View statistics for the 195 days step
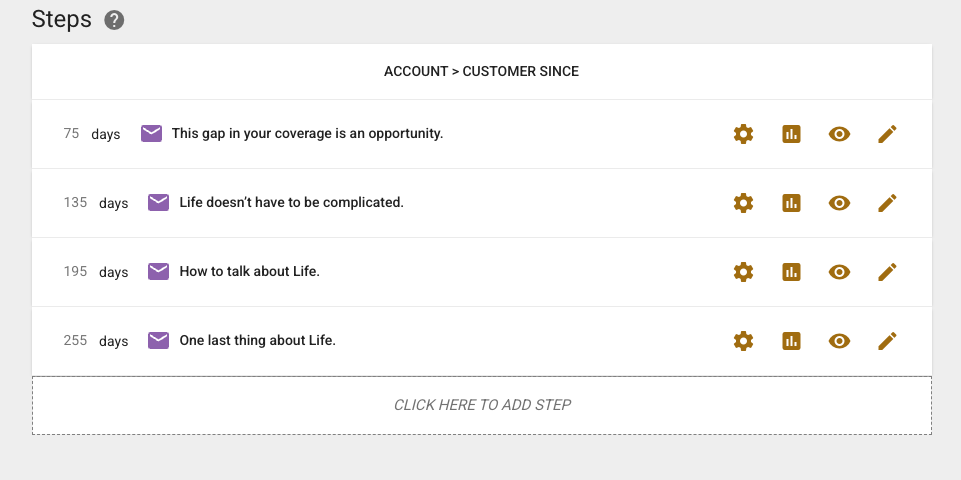 pos(791,272)
